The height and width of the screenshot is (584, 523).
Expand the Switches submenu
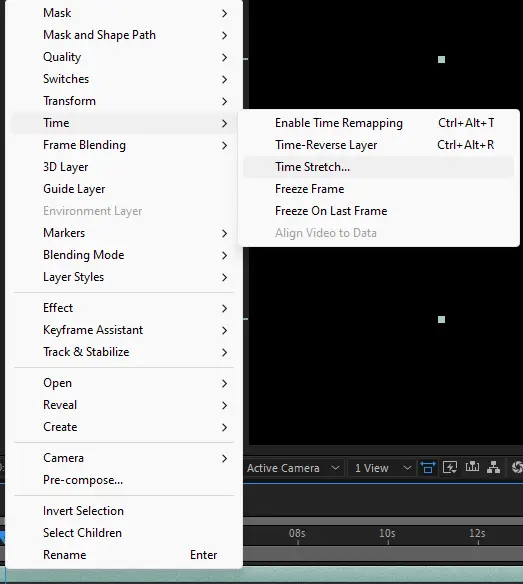(124, 79)
